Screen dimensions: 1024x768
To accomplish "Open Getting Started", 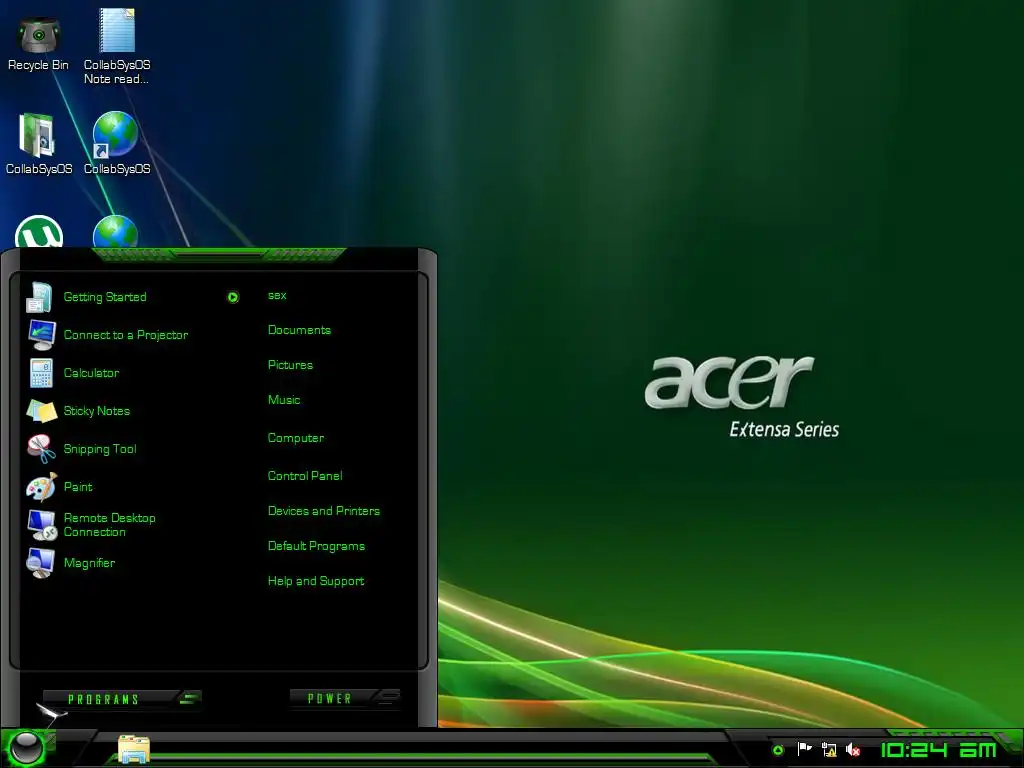I will (x=105, y=297).
